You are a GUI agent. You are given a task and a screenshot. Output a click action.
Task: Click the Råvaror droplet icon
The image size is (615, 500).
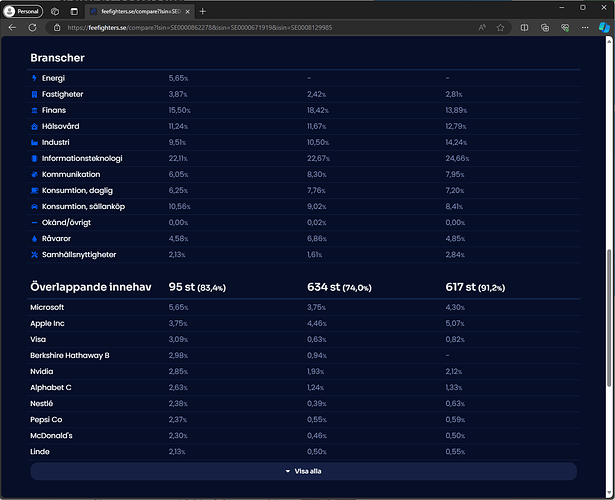35,238
